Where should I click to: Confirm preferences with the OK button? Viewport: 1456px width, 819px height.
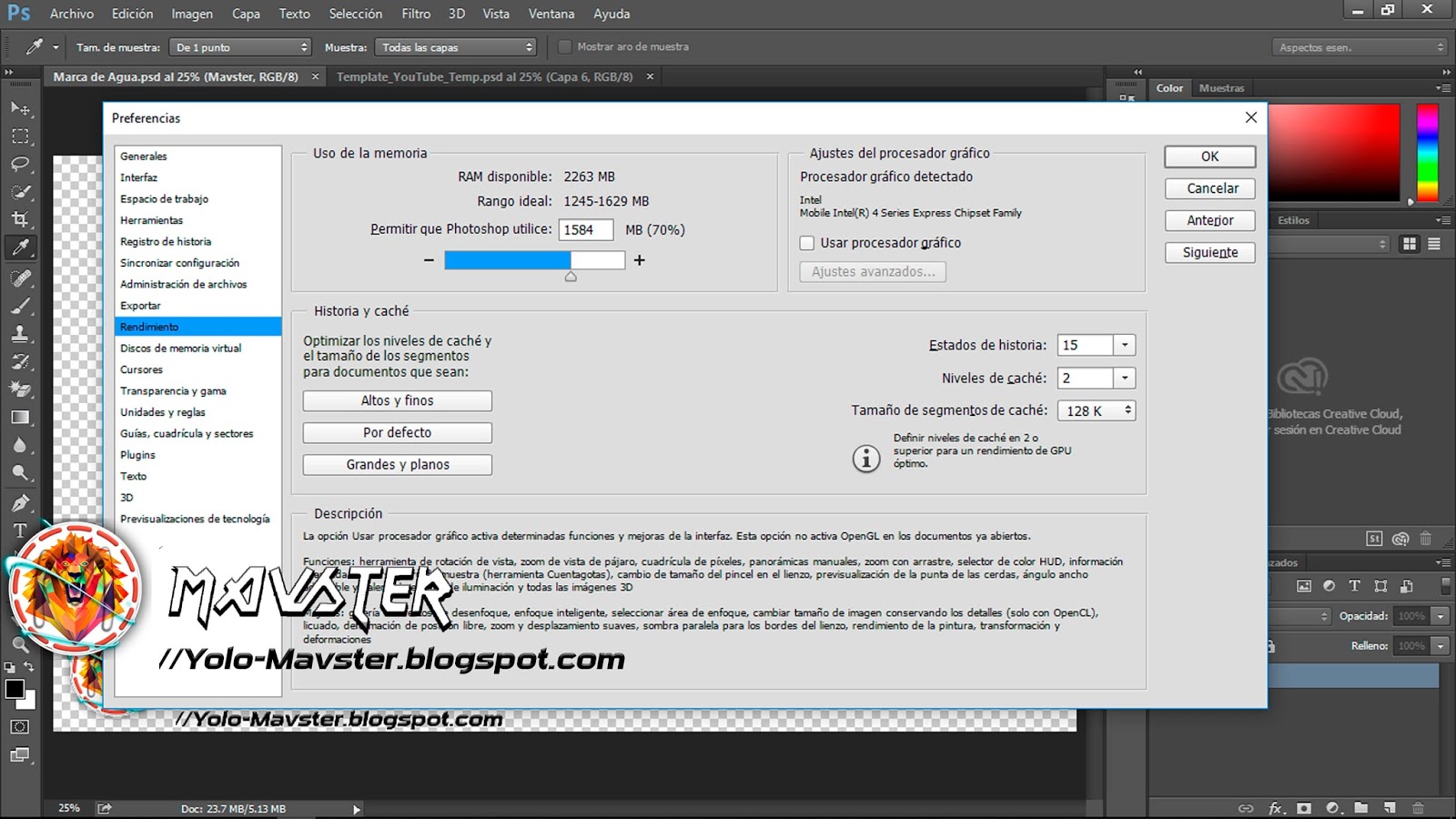pyautogui.click(x=1210, y=157)
